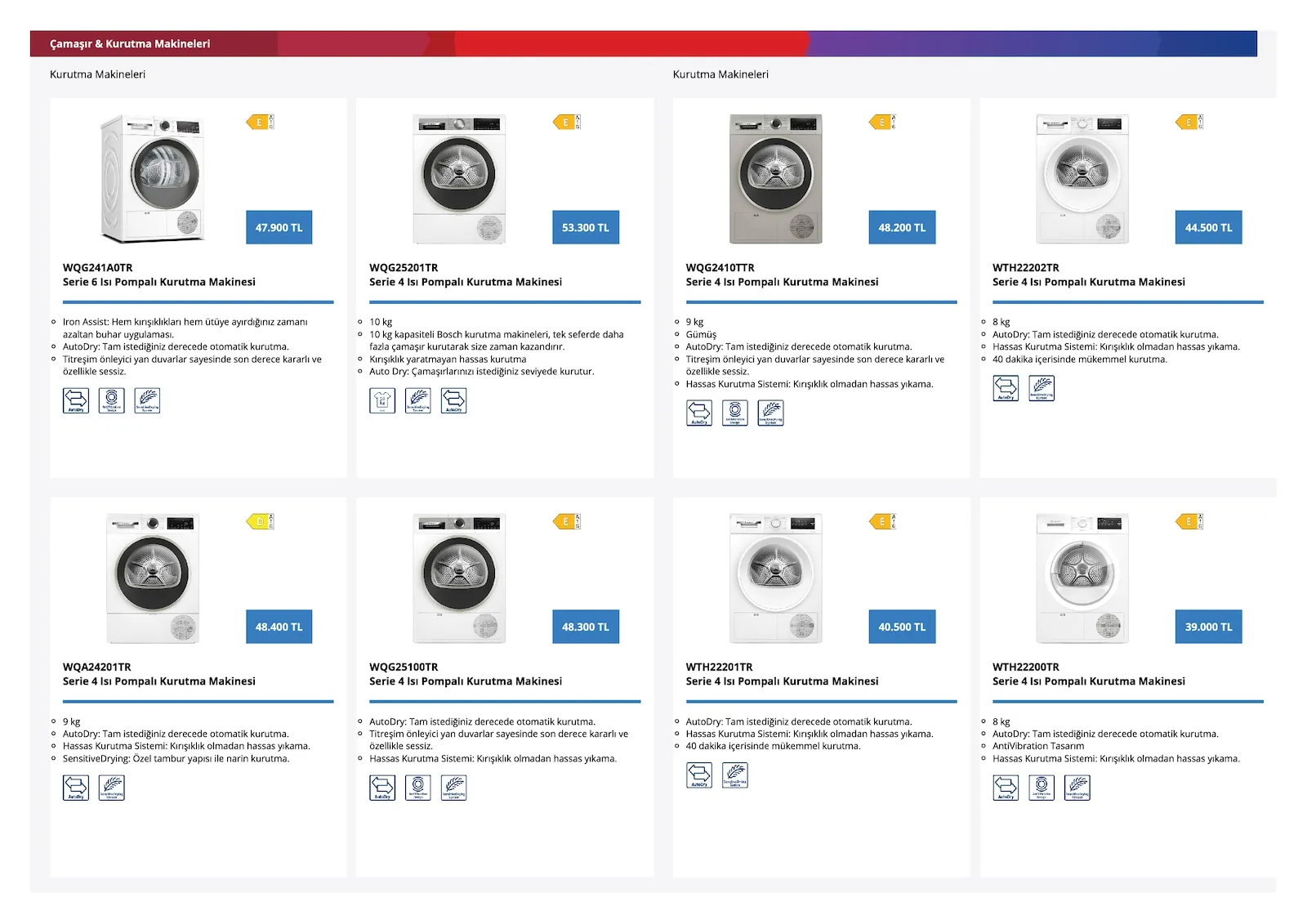This screenshot has height=924, width=1307.
Task: Open the WTH22201TR dryer product image
Action: tap(776, 578)
